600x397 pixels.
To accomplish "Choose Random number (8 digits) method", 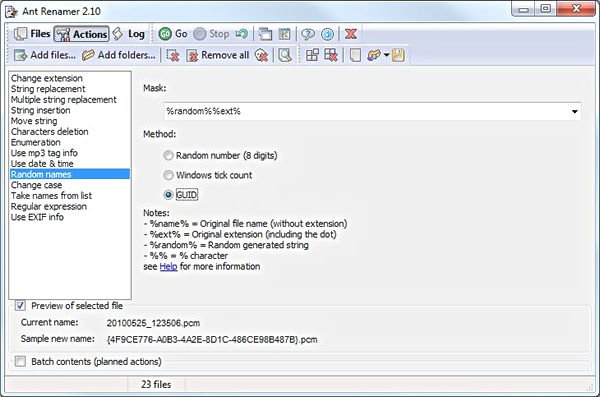I will 220,155.
